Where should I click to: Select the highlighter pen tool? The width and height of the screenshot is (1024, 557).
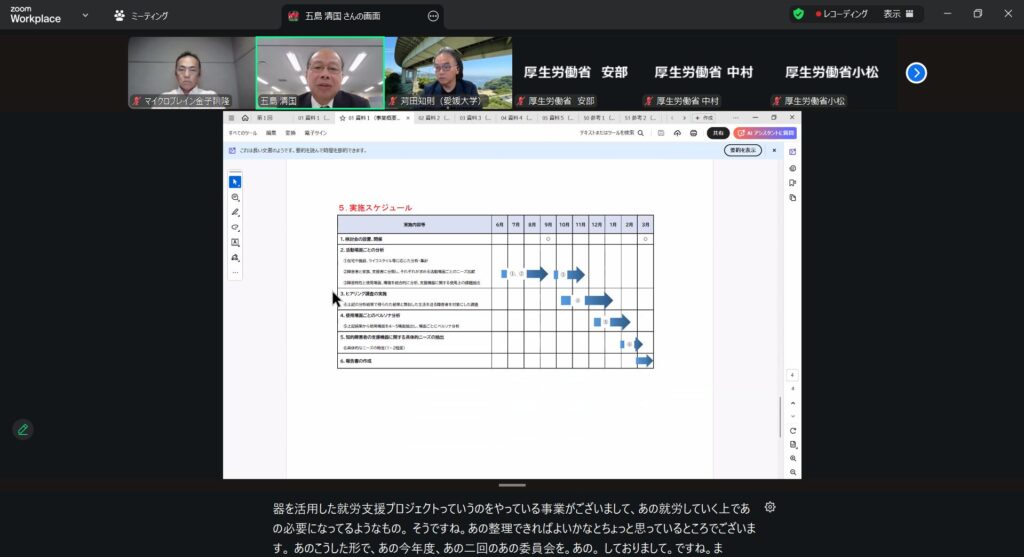[235, 213]
